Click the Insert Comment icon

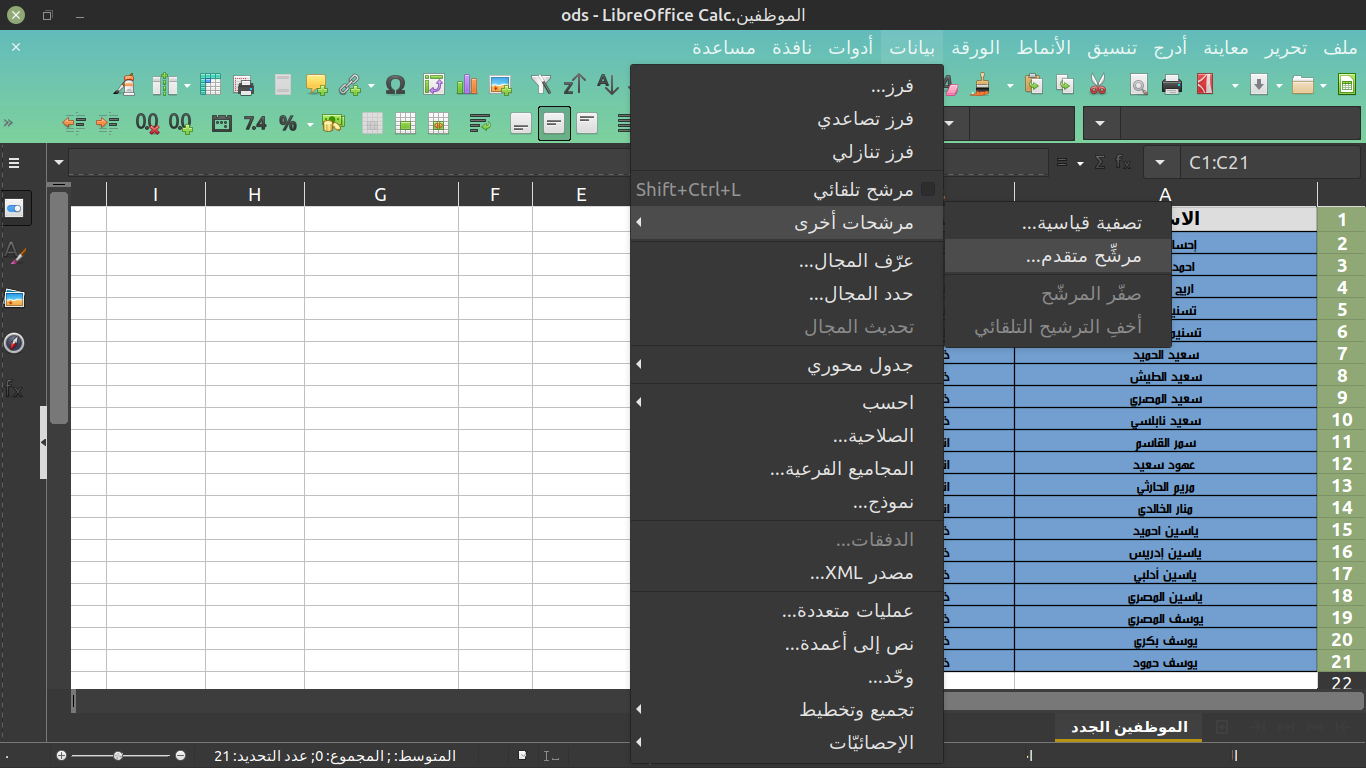pyautogui.click(x=317, y=85)
